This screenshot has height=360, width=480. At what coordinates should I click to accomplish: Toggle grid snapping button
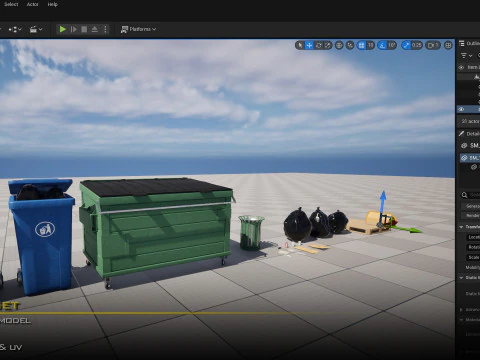[x=362, y=45]
